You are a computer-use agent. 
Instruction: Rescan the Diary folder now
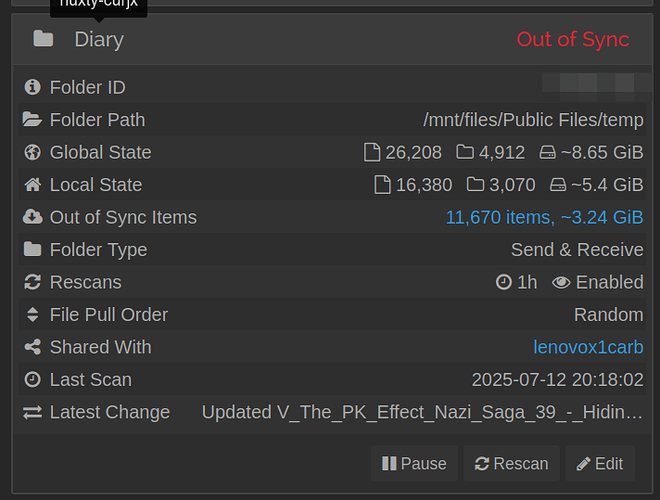pyautogui.click(x=511, y=463)
